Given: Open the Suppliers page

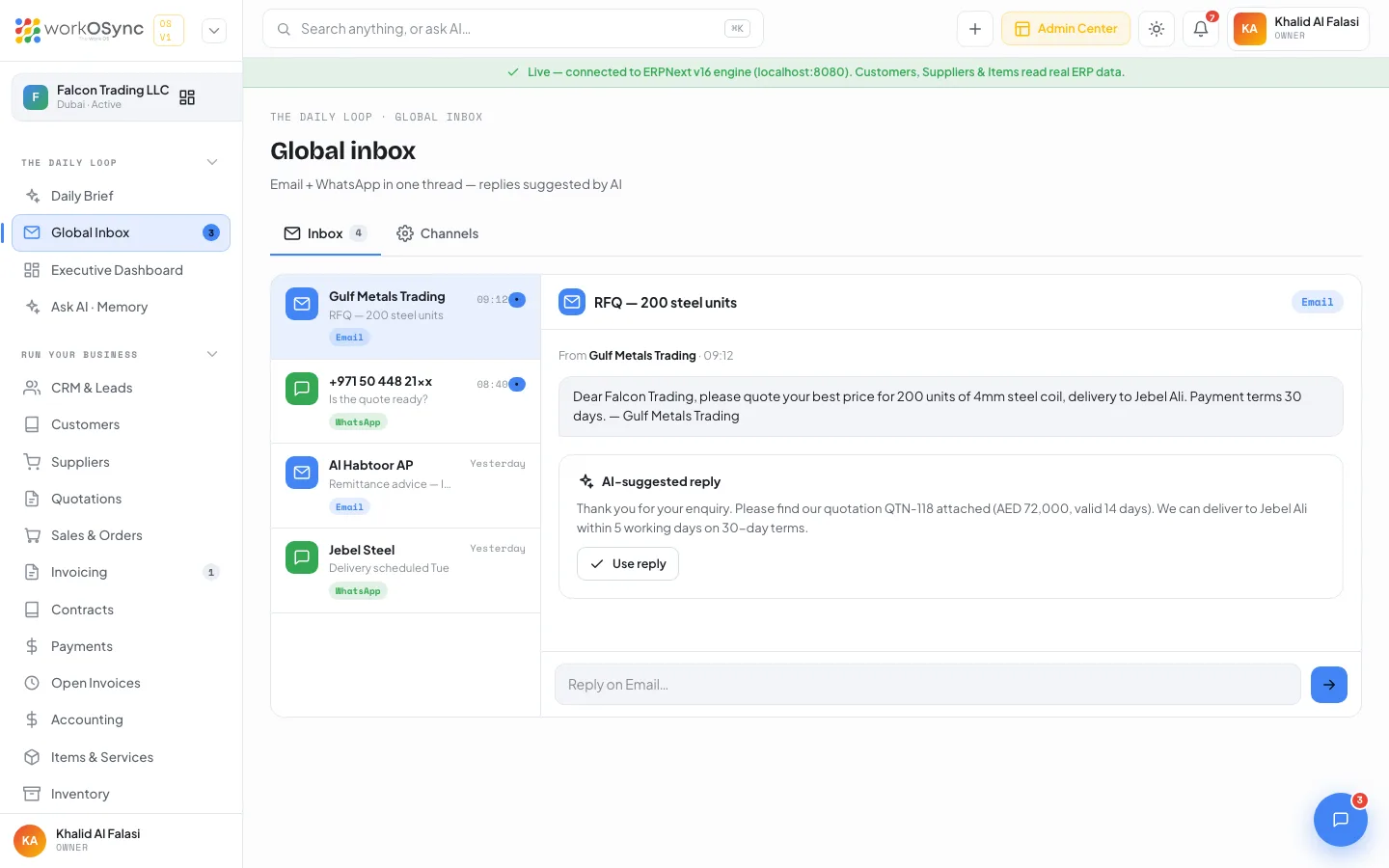Looking at the screenshot, I should coord(121,462).
